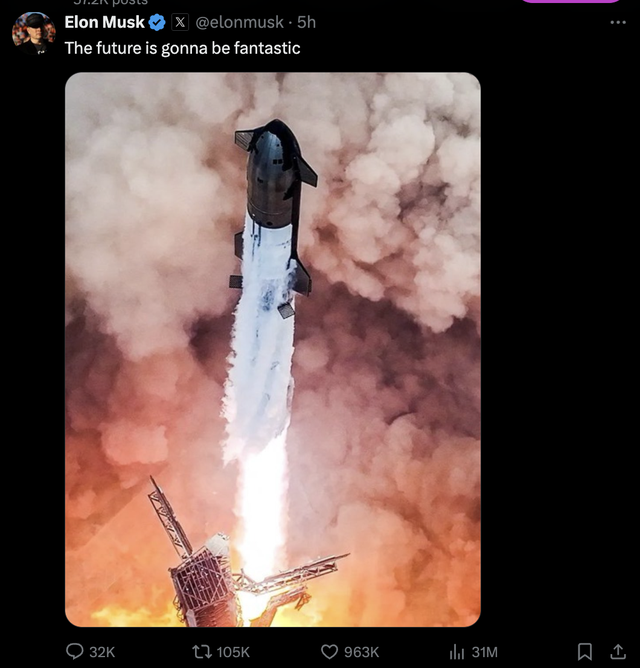
Task: Click the reply speech bubble icon
Action: click(x=74, y=651)
